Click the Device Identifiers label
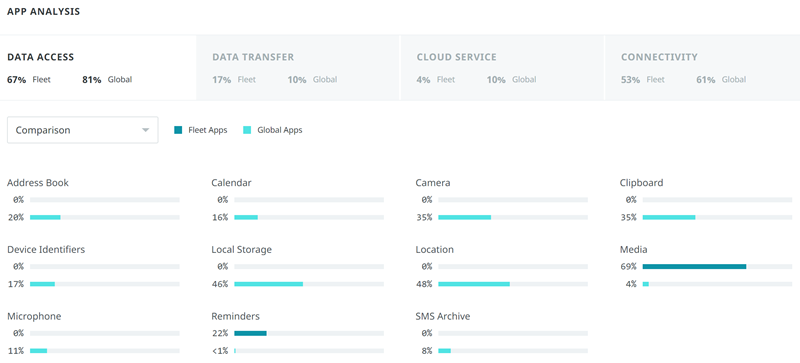 tap(46, 250)
